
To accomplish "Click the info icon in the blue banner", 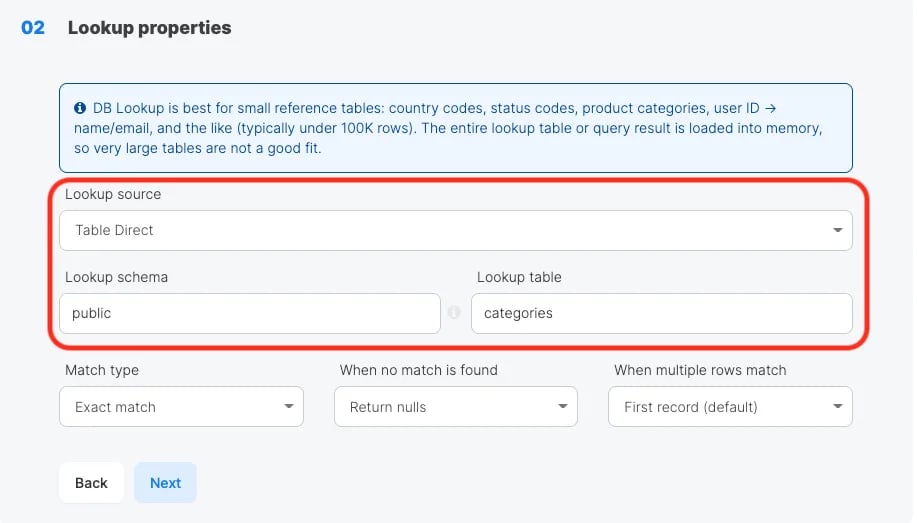I will click(x=80, y=108).
